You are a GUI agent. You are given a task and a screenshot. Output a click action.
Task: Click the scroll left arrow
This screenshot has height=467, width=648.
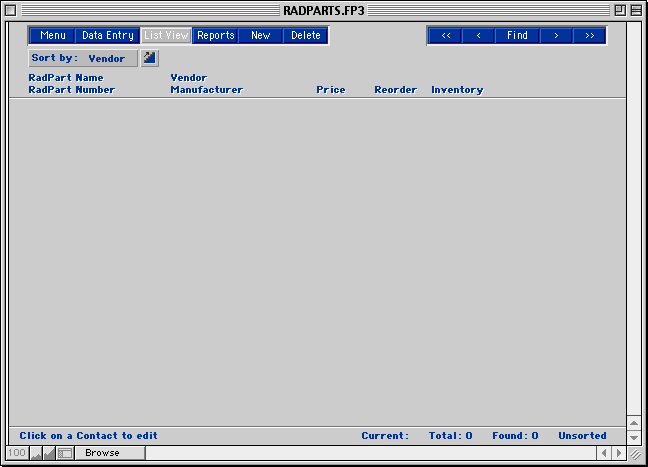tap(604, 453)
